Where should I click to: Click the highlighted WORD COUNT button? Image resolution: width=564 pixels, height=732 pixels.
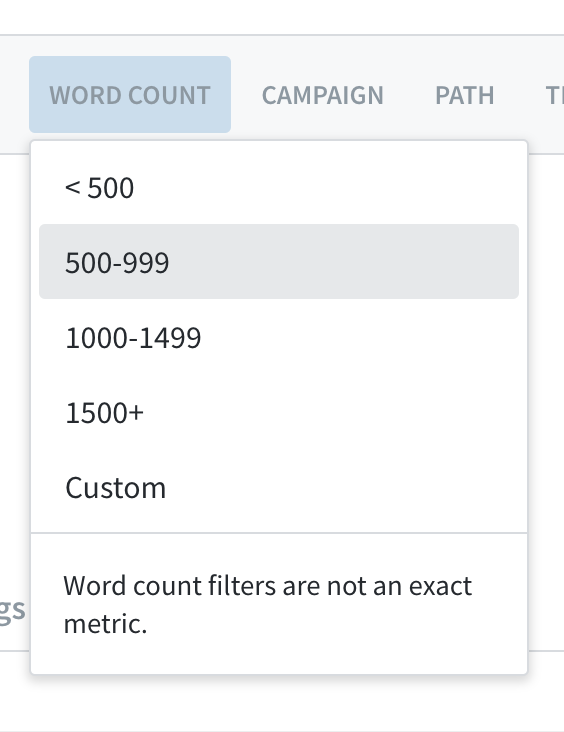click(130, 95)
